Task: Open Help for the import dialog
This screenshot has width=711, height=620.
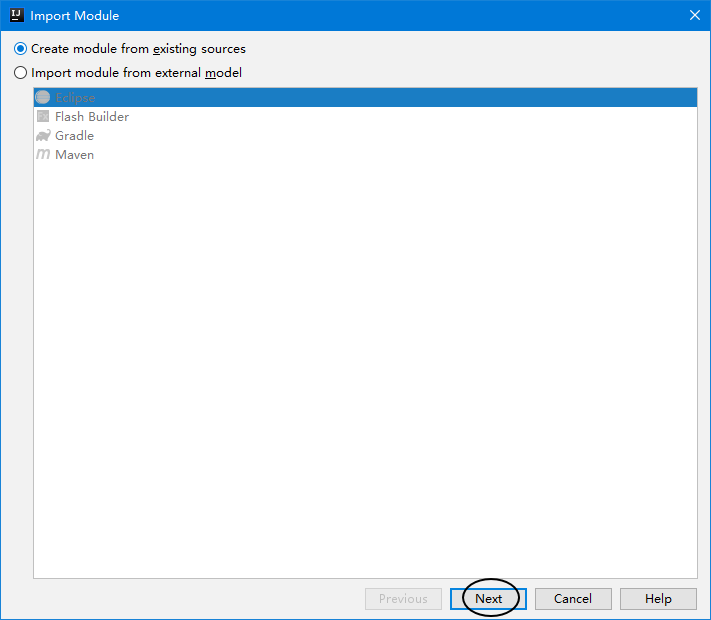Action: (658, 599)
